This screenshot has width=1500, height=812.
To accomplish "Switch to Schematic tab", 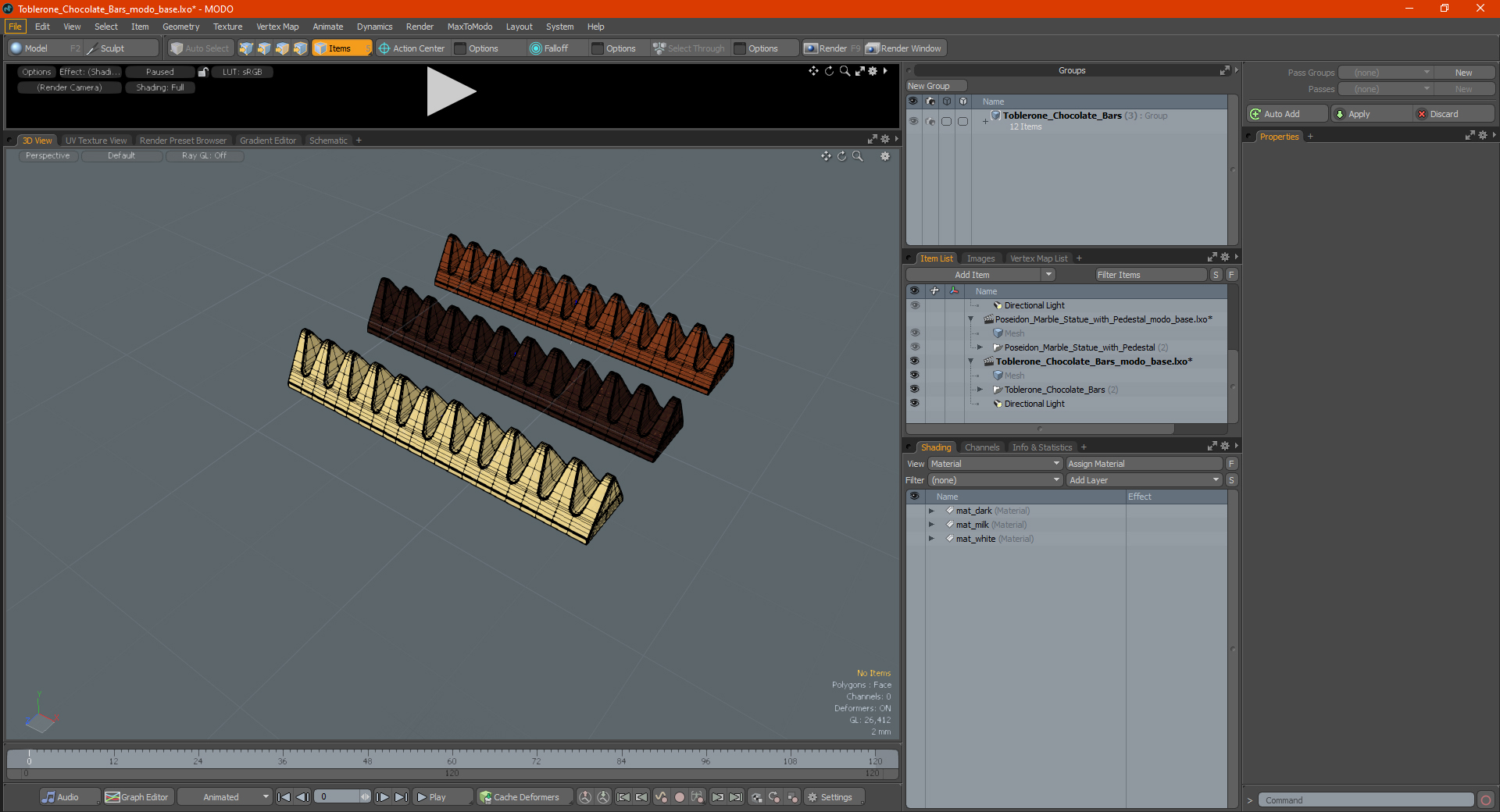I will [x=328, y=141].
